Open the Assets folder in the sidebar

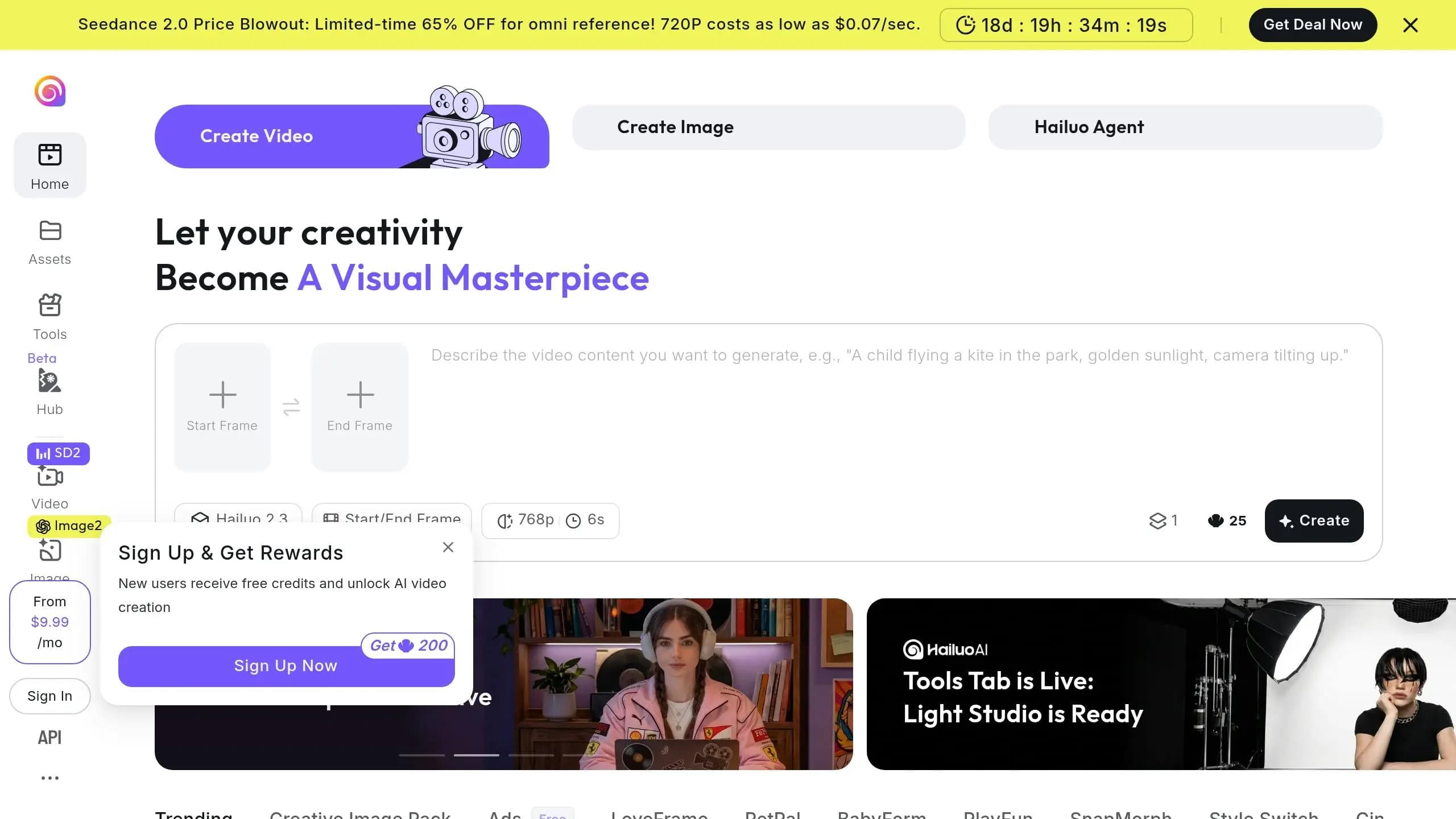point(50,243)
